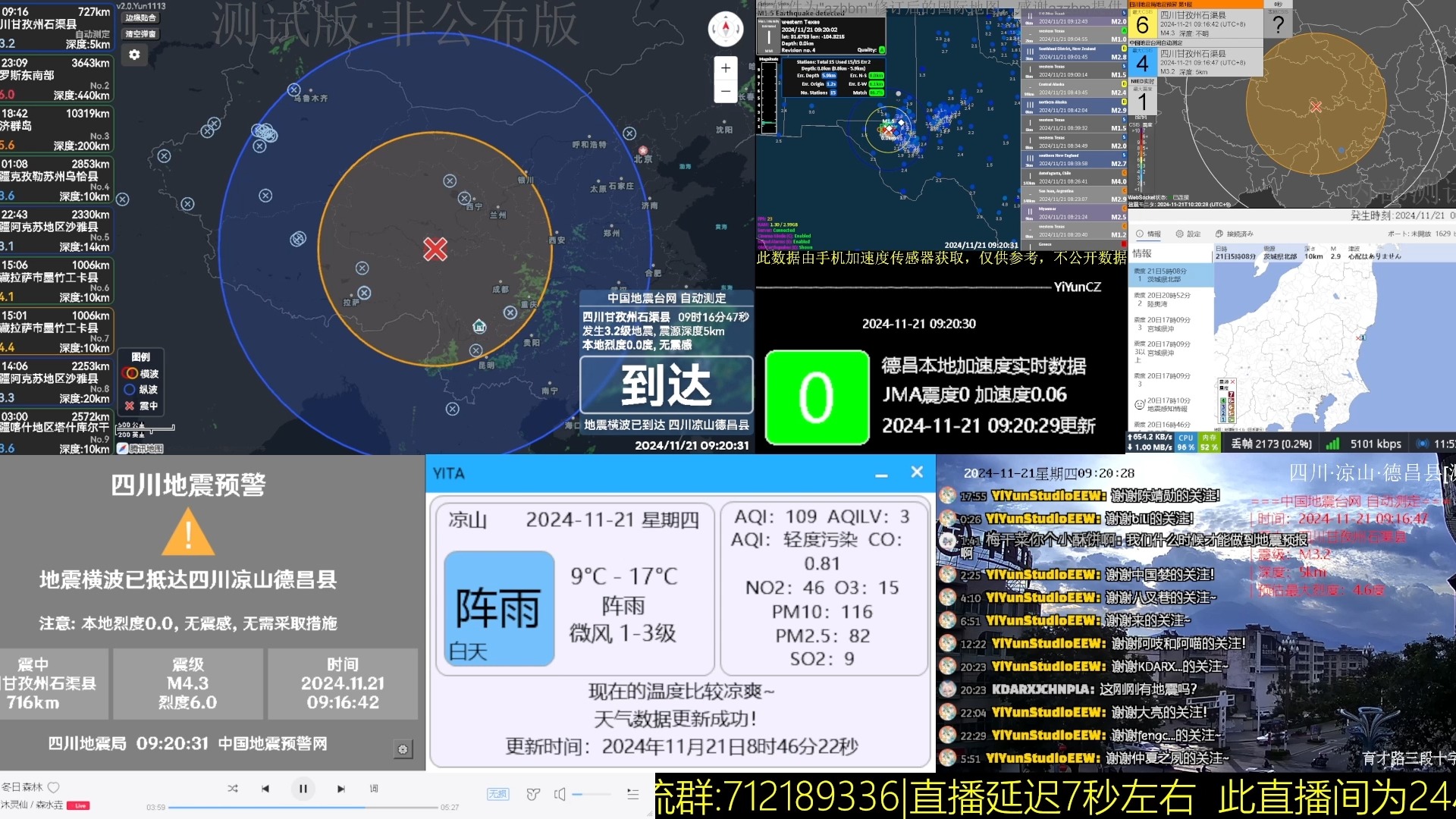Click the 2024/11/21 09:01:45 M2.8 quake row

click(1074, 54)
